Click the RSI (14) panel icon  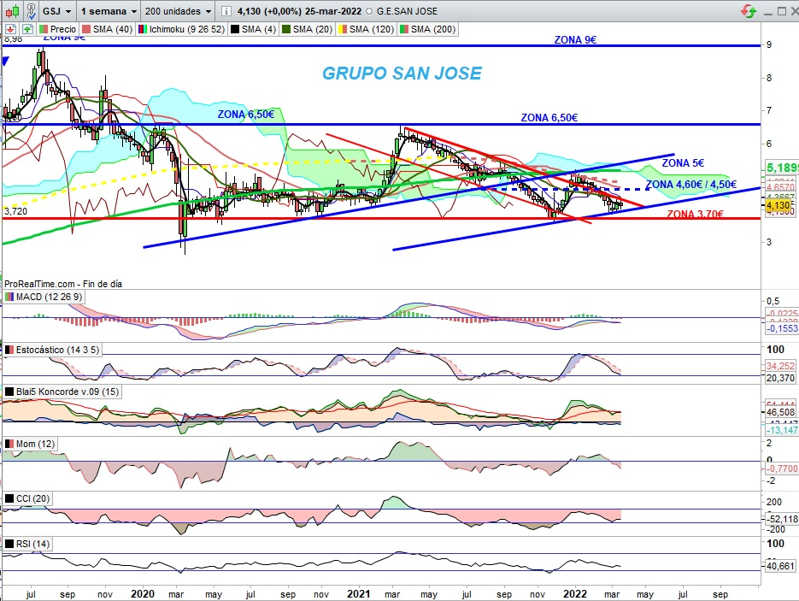coord(9,544)
